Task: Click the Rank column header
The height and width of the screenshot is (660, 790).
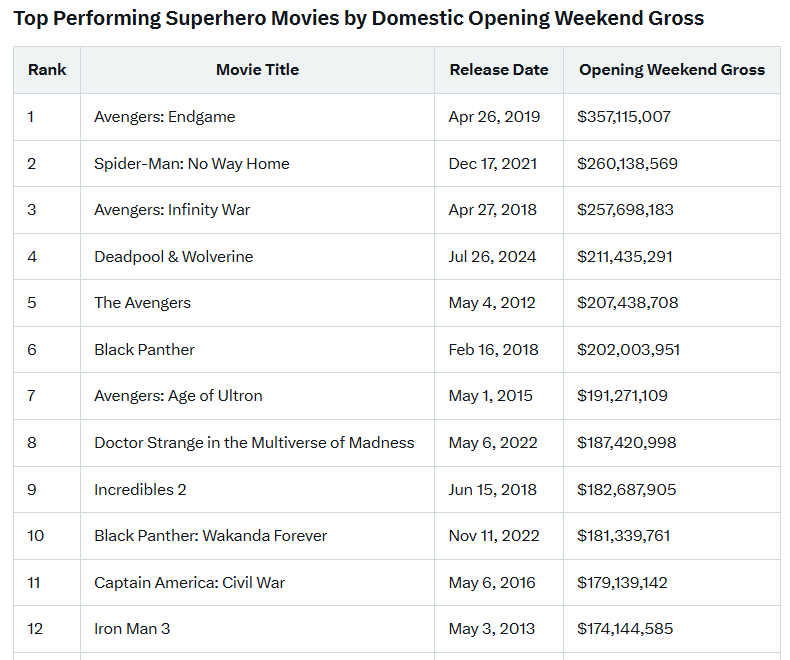Action: tap(47, 70)
